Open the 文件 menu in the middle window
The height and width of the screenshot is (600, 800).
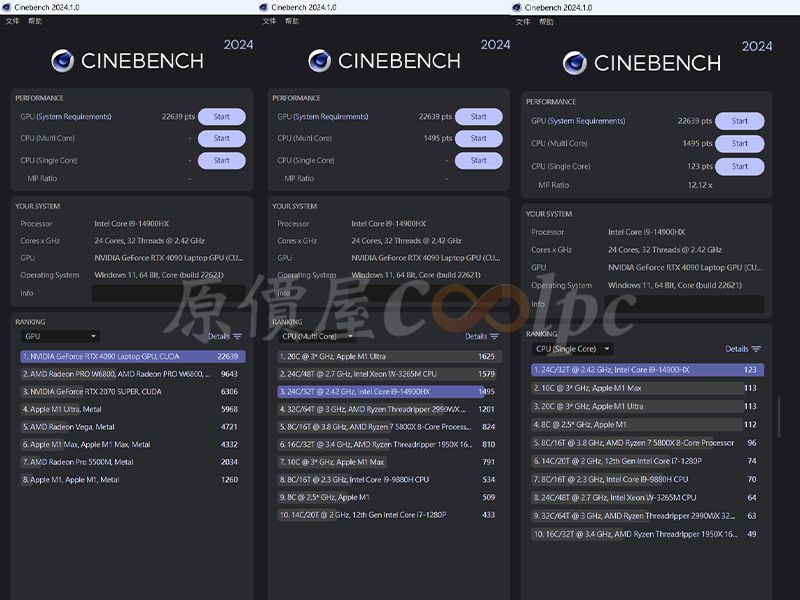tap(269, 21)
